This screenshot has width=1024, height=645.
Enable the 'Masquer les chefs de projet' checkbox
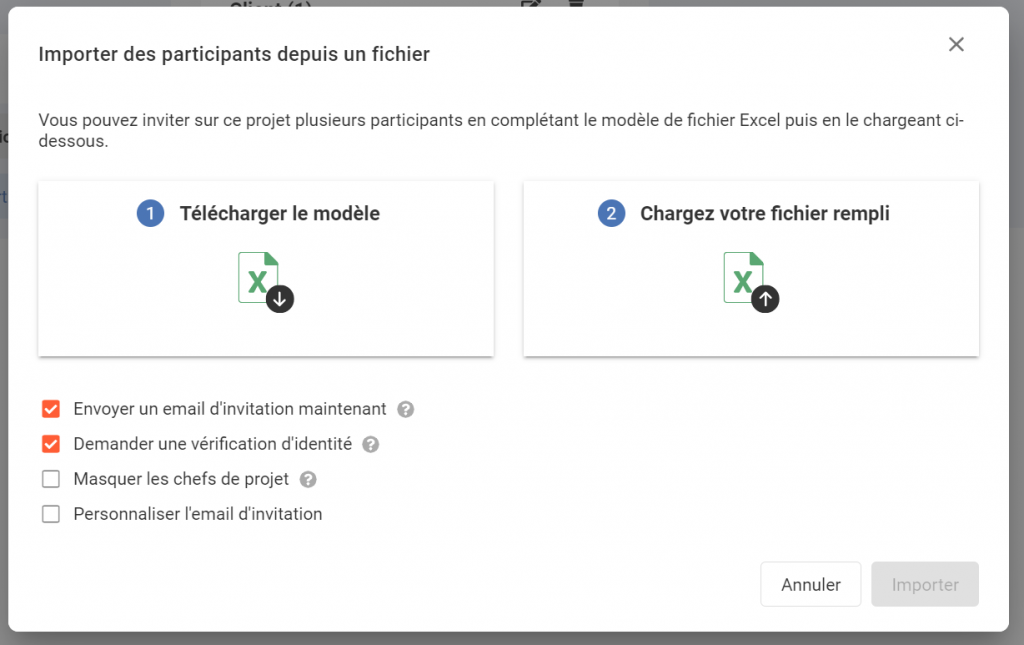(x=51, y=479)
